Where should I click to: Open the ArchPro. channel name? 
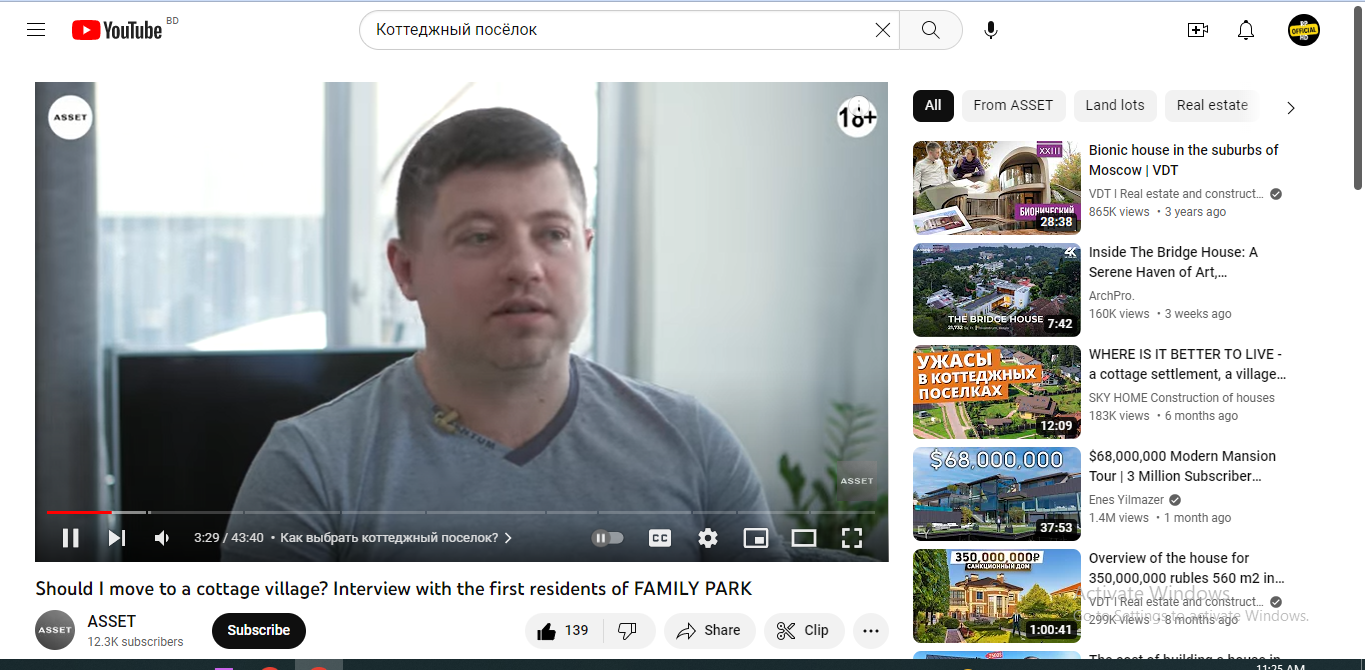[1112, 296]
